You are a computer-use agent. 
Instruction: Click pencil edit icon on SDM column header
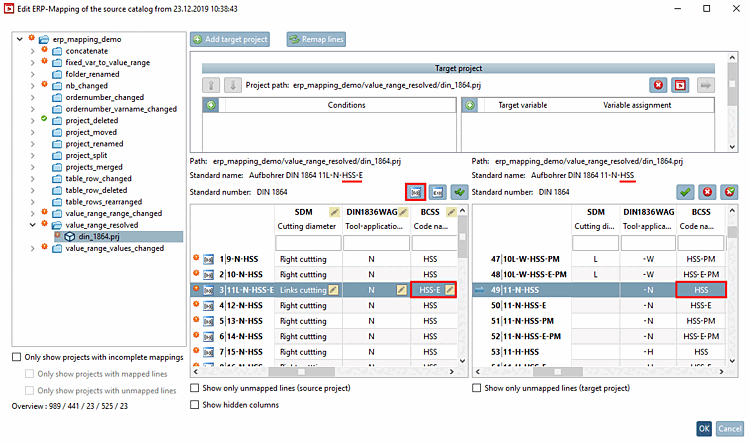(x=334, y=212)
